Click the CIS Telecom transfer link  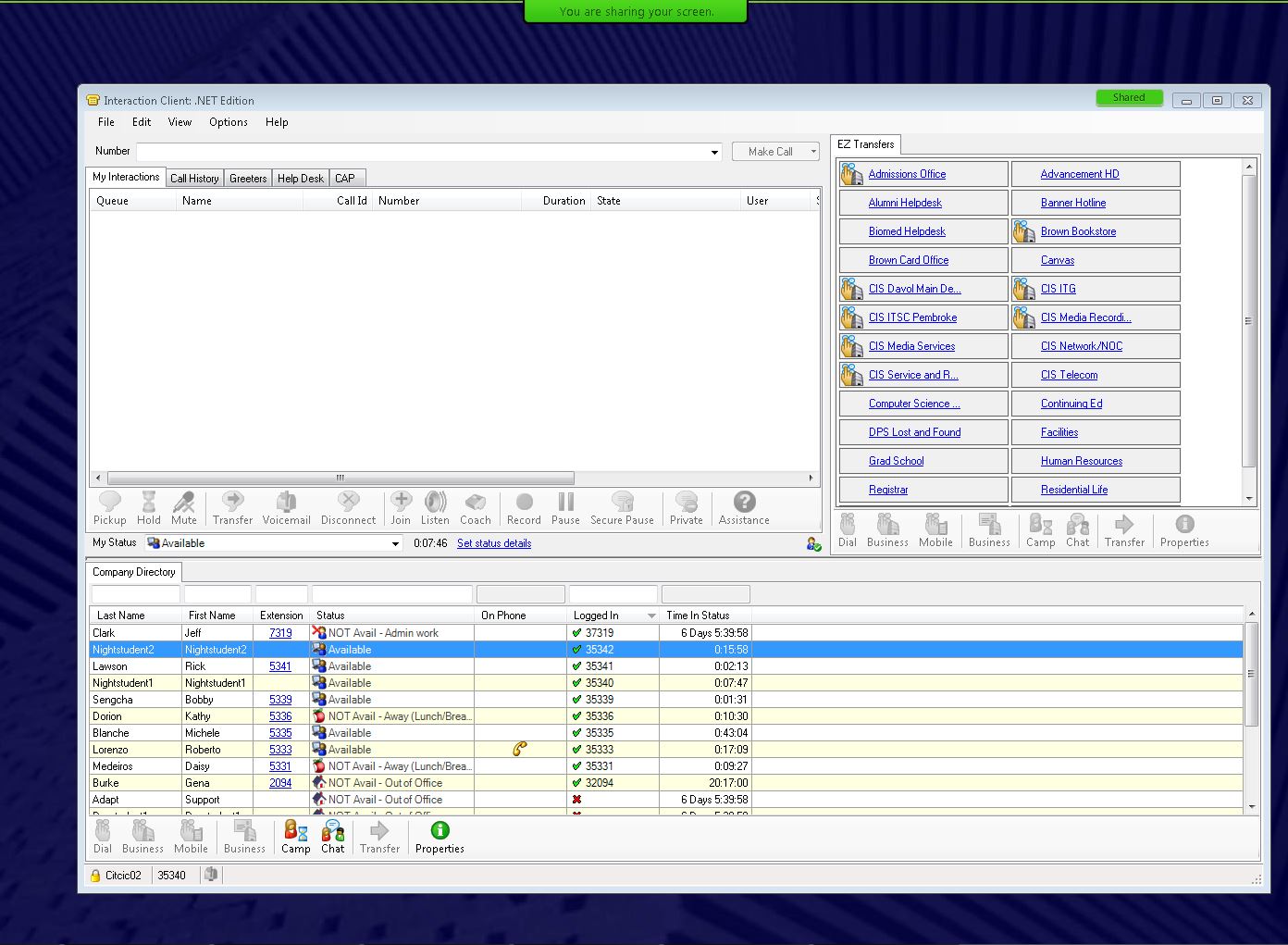click(1069, 375)
